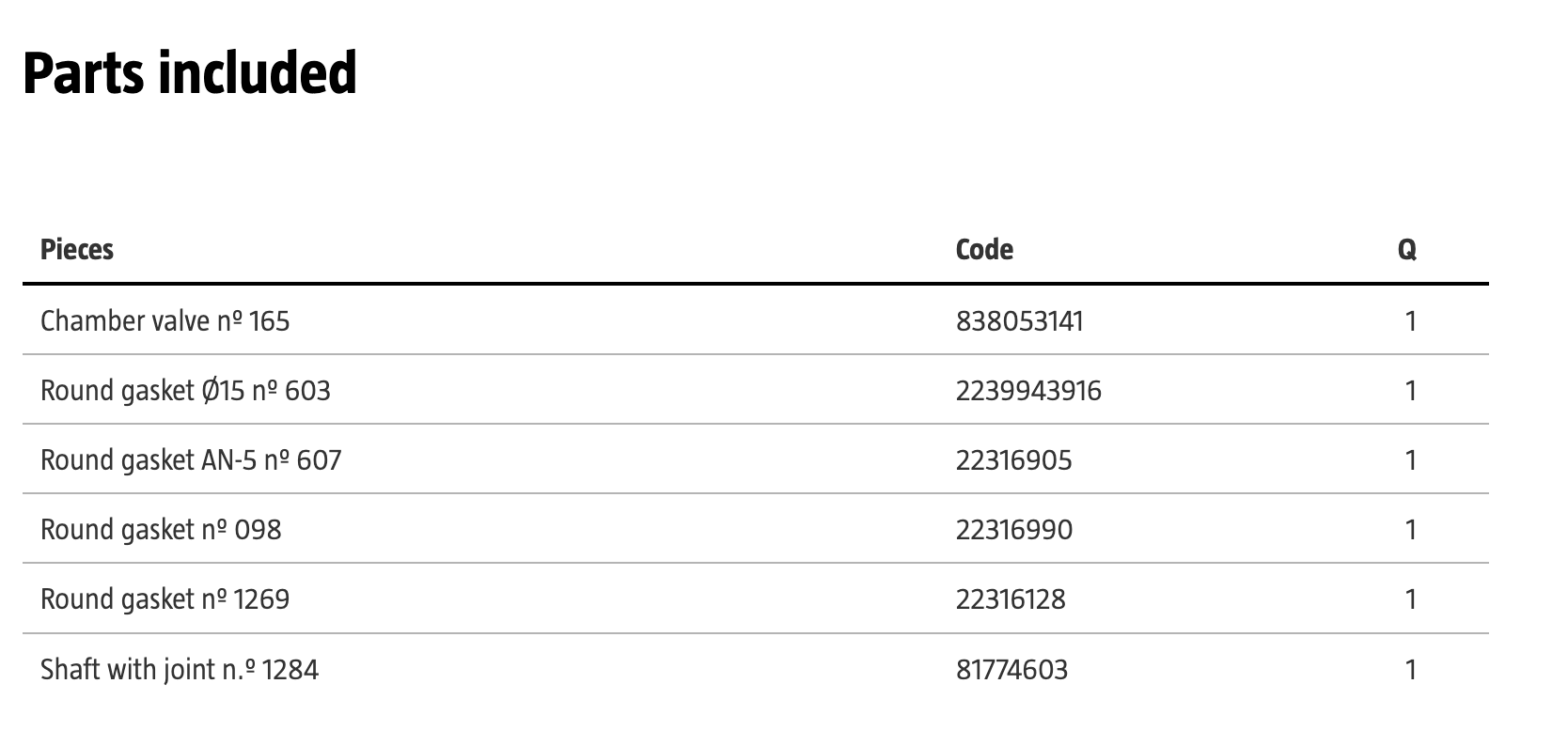Select Round gasket nº 1269
Viewport: 1568px width, 746px height.
click(165, 599)
